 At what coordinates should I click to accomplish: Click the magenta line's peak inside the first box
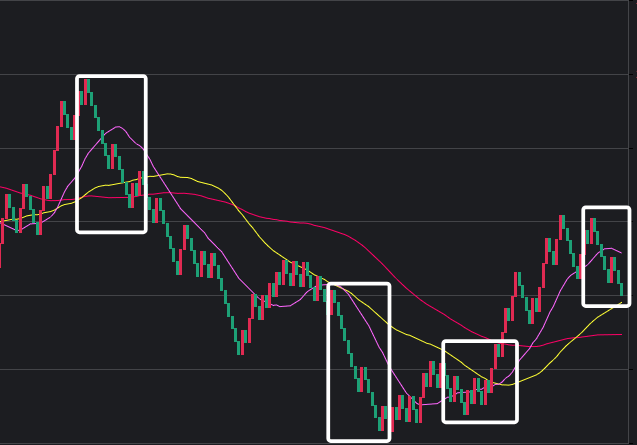click(x=120, y=127)
